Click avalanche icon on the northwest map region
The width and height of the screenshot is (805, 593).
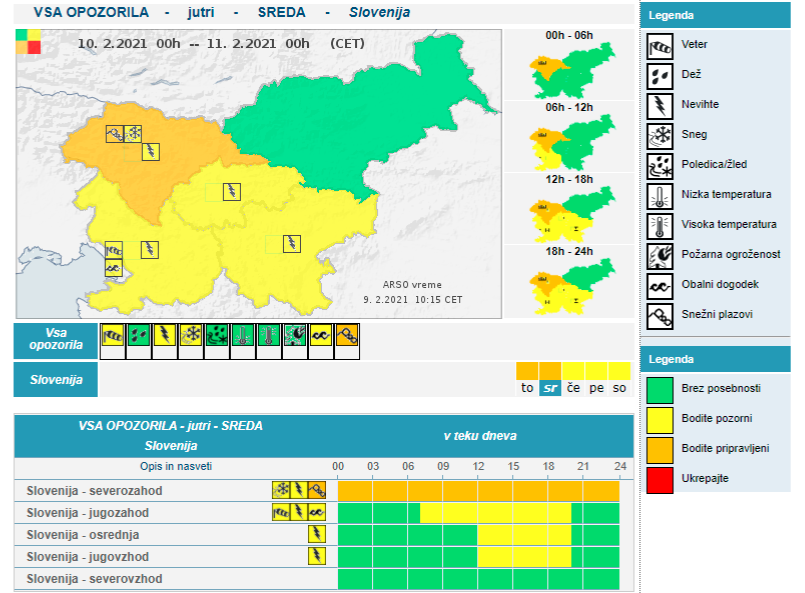(x=115, y=133)
